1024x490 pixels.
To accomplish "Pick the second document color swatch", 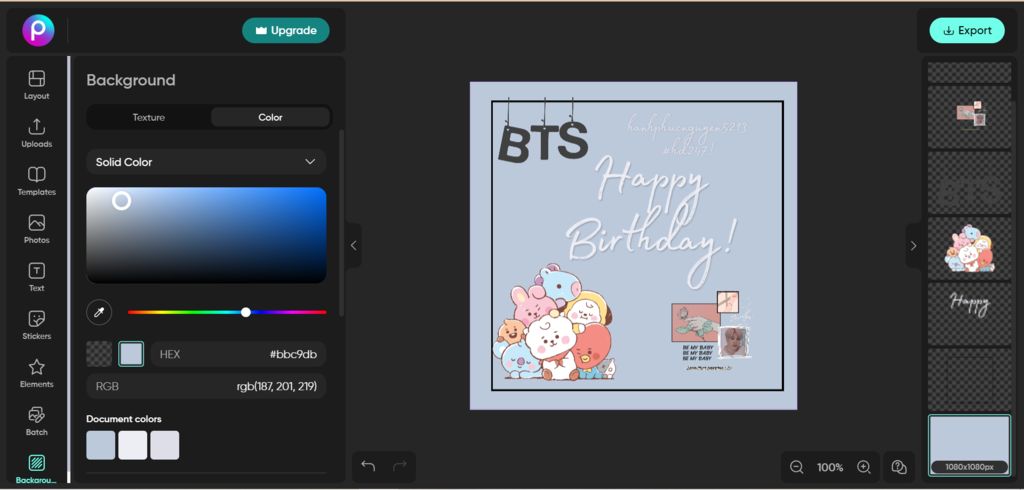I will pos(133,445).
